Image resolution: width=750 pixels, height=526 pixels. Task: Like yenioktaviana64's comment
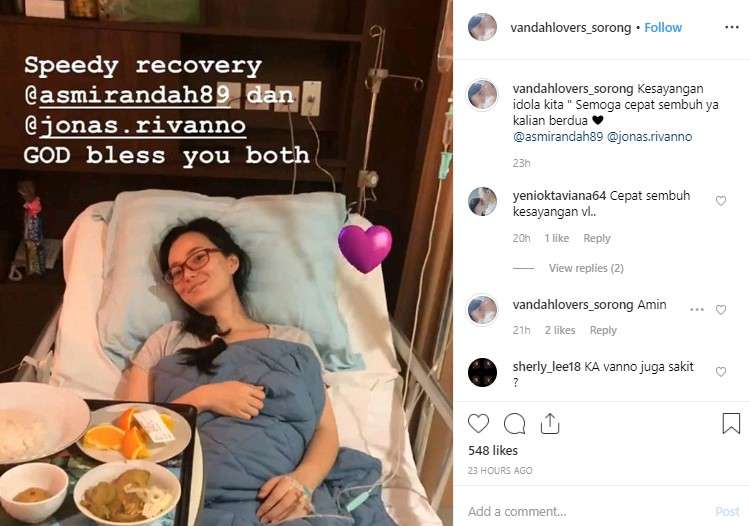click(720, 201)
